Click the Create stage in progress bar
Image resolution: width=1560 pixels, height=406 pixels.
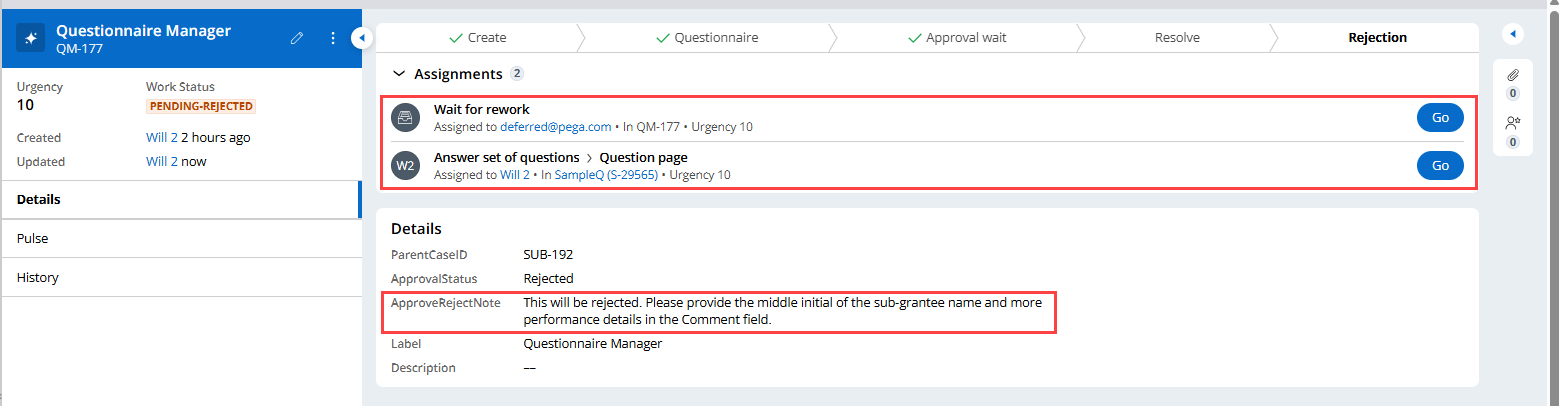coord(478,38)
